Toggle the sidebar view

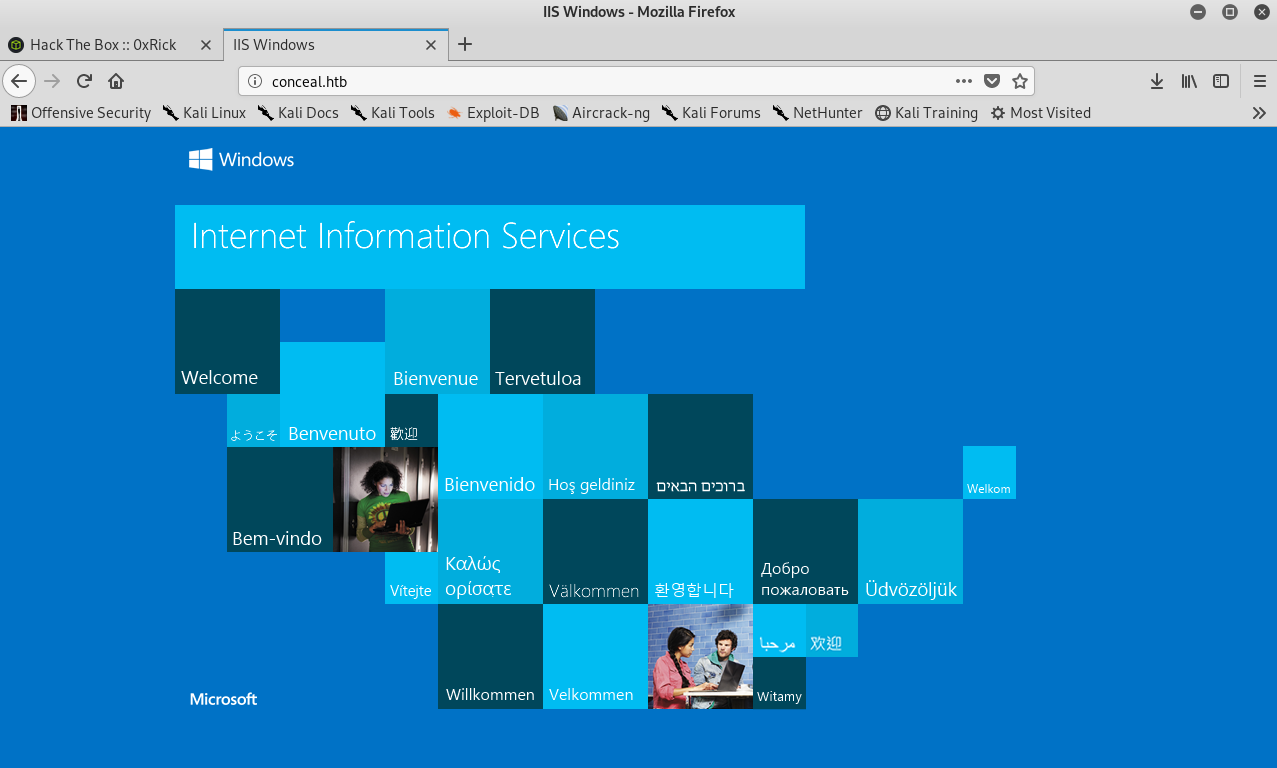[x=1221, y=81]
